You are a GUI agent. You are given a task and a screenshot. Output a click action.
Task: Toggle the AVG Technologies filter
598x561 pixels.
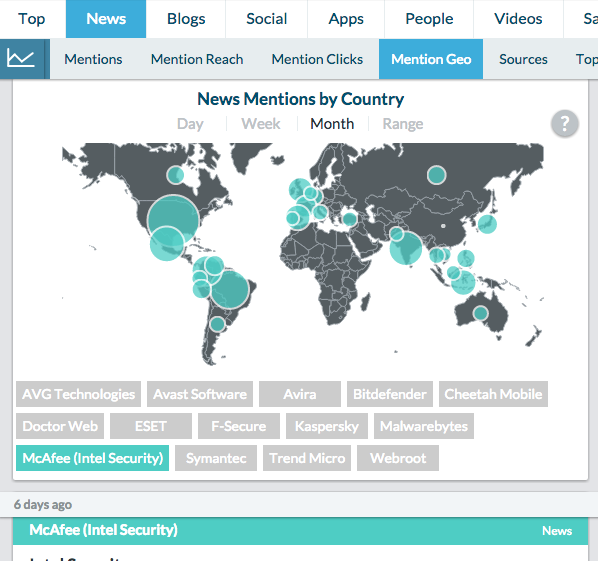pos(79,394)
